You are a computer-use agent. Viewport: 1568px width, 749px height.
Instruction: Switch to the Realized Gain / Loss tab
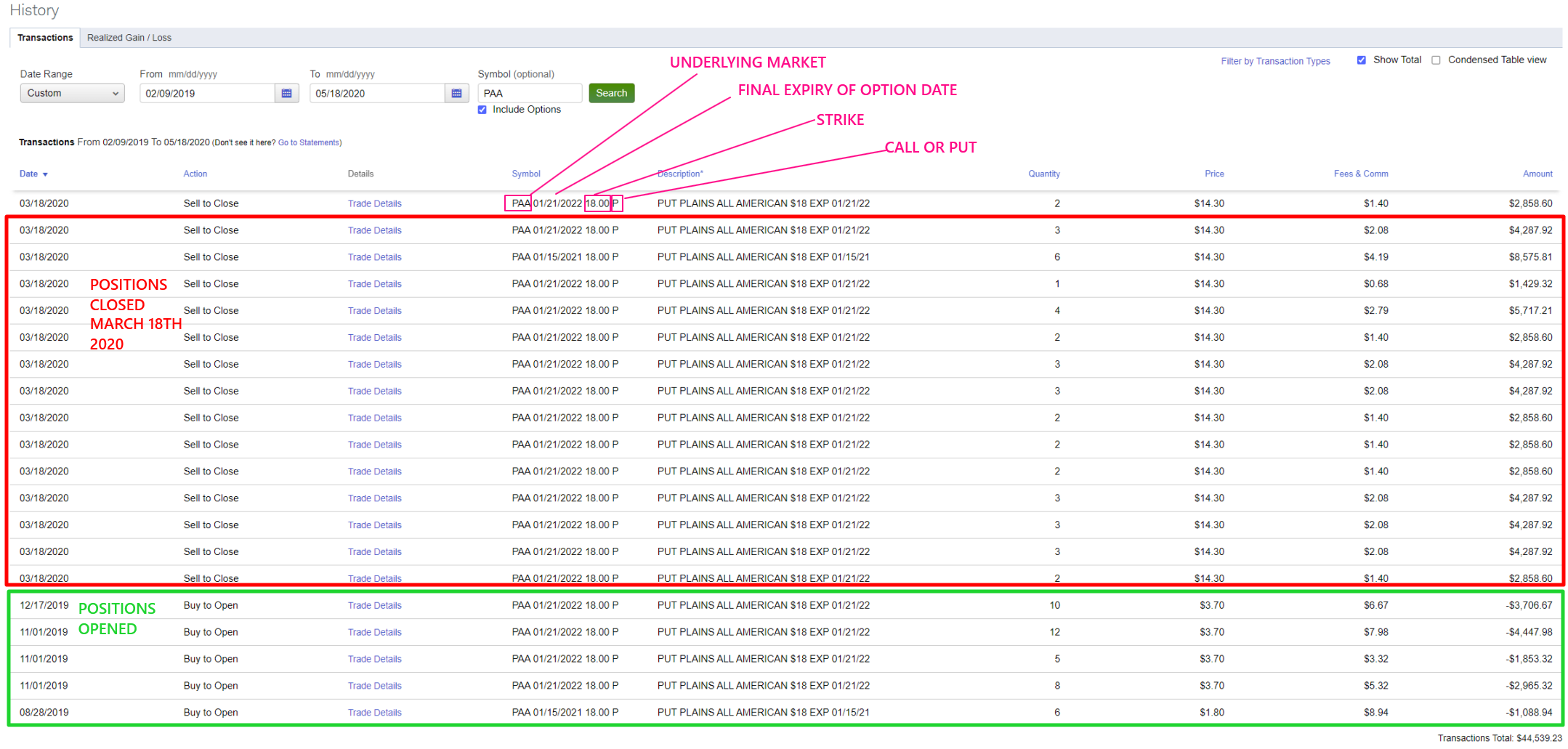point(129,38)
